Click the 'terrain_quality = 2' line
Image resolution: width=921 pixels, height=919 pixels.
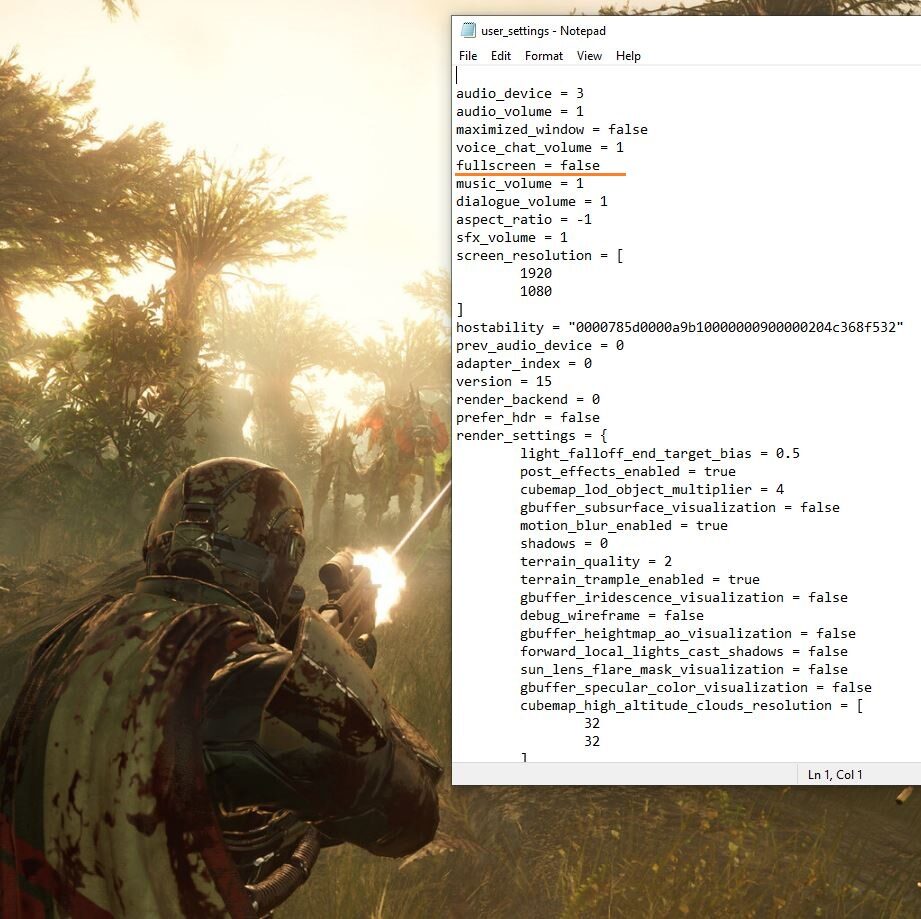[596, 561]
